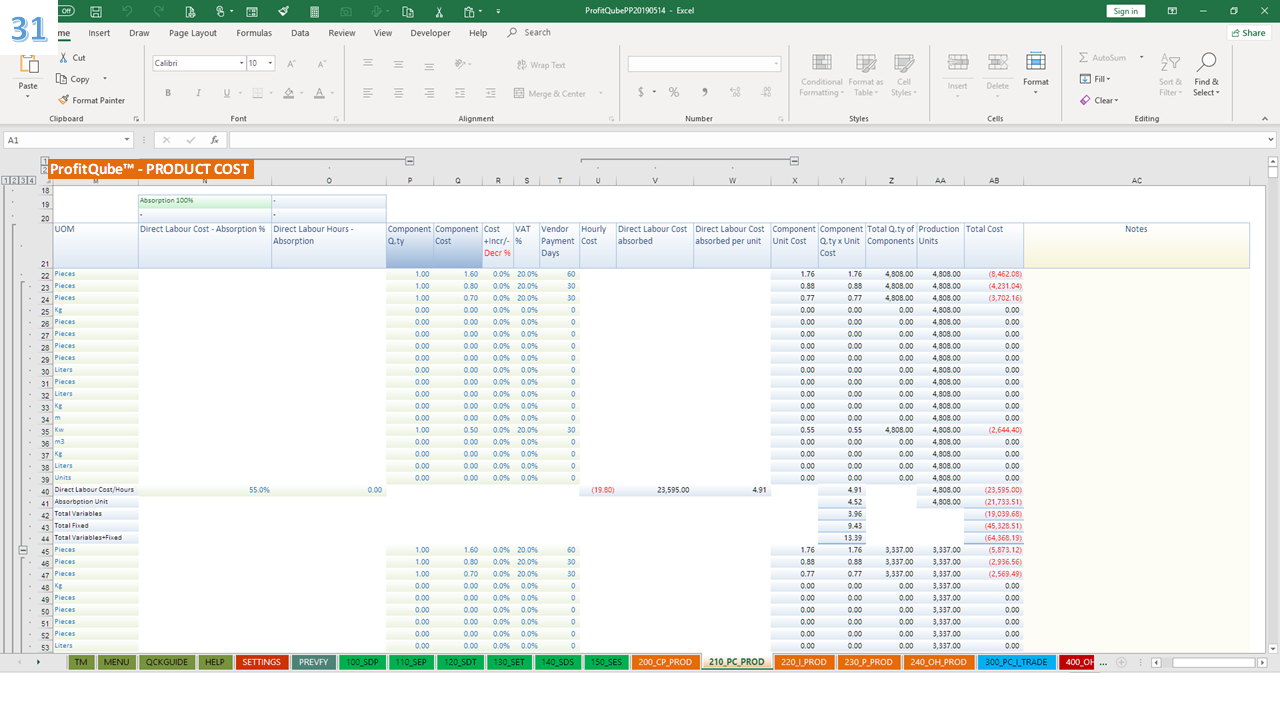Click the Undo arrow icon
This screenshot has width=1280, height=720.
127,11
